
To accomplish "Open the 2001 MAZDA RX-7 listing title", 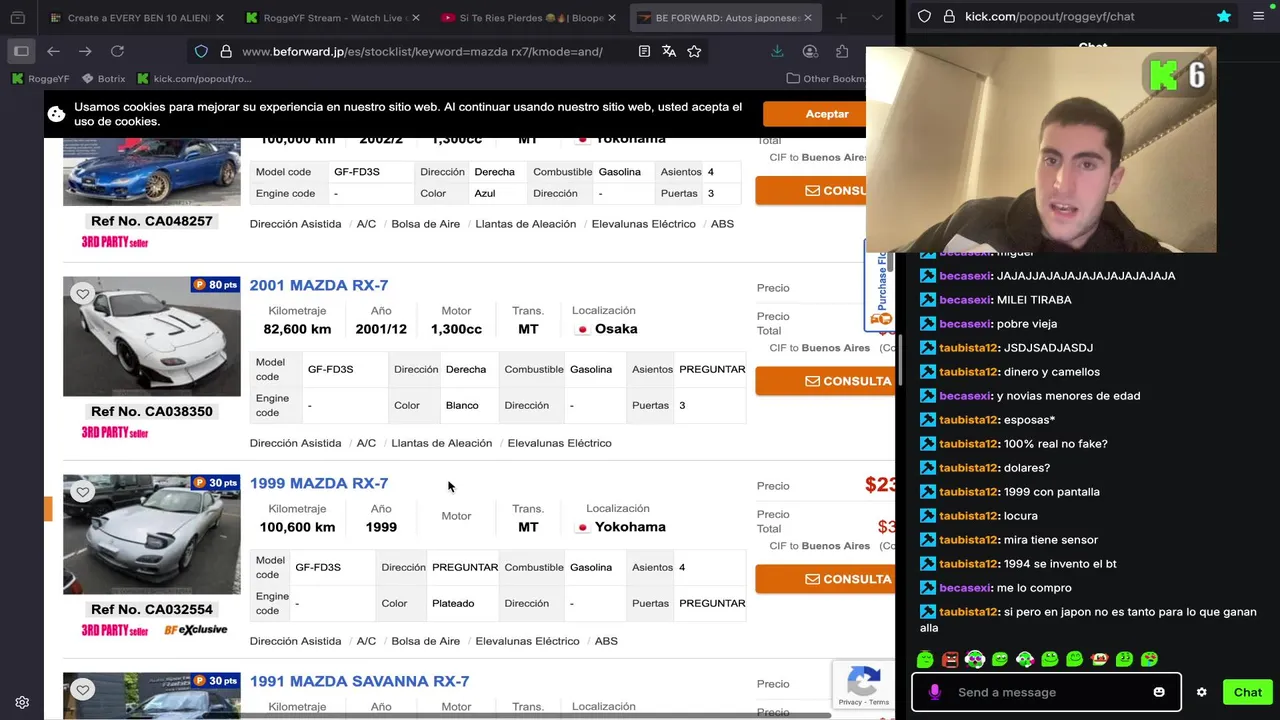I will pos(318,285).
